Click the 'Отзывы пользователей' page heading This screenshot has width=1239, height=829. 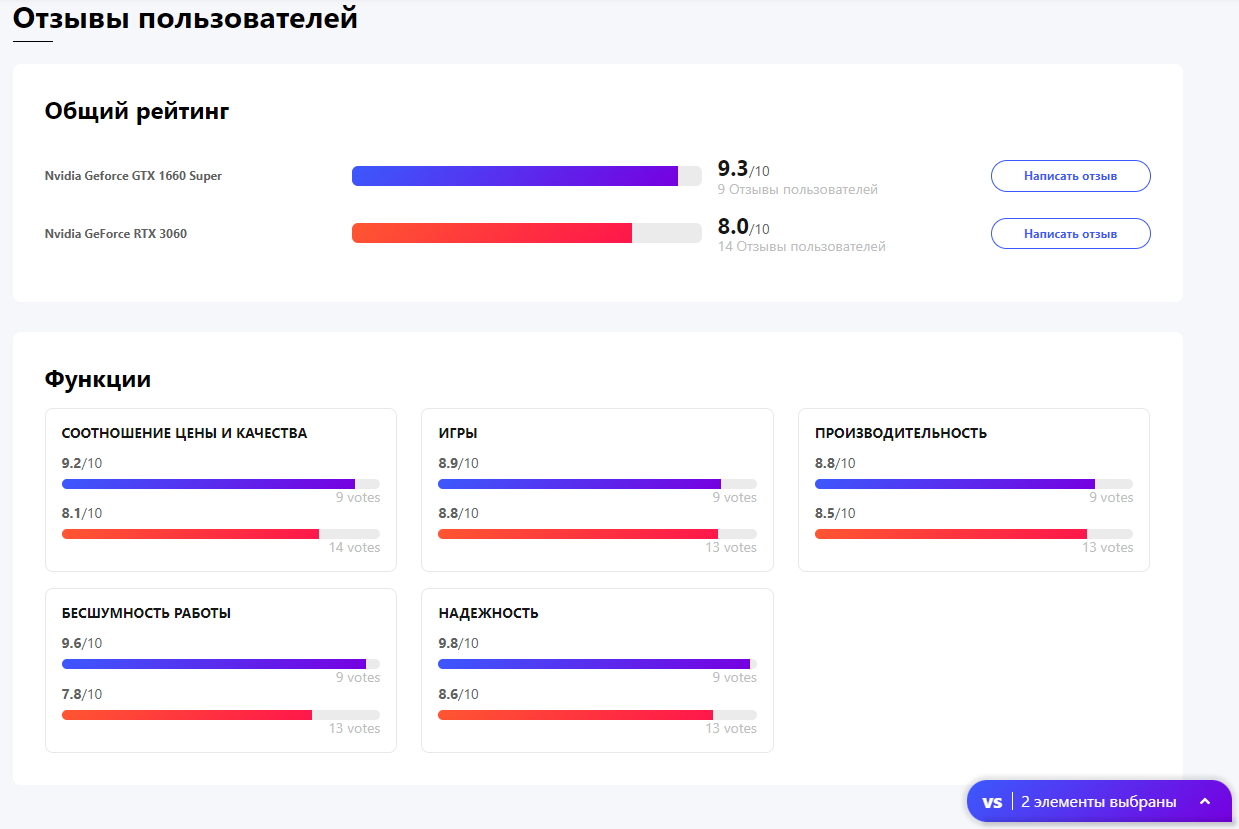(185, 17)
